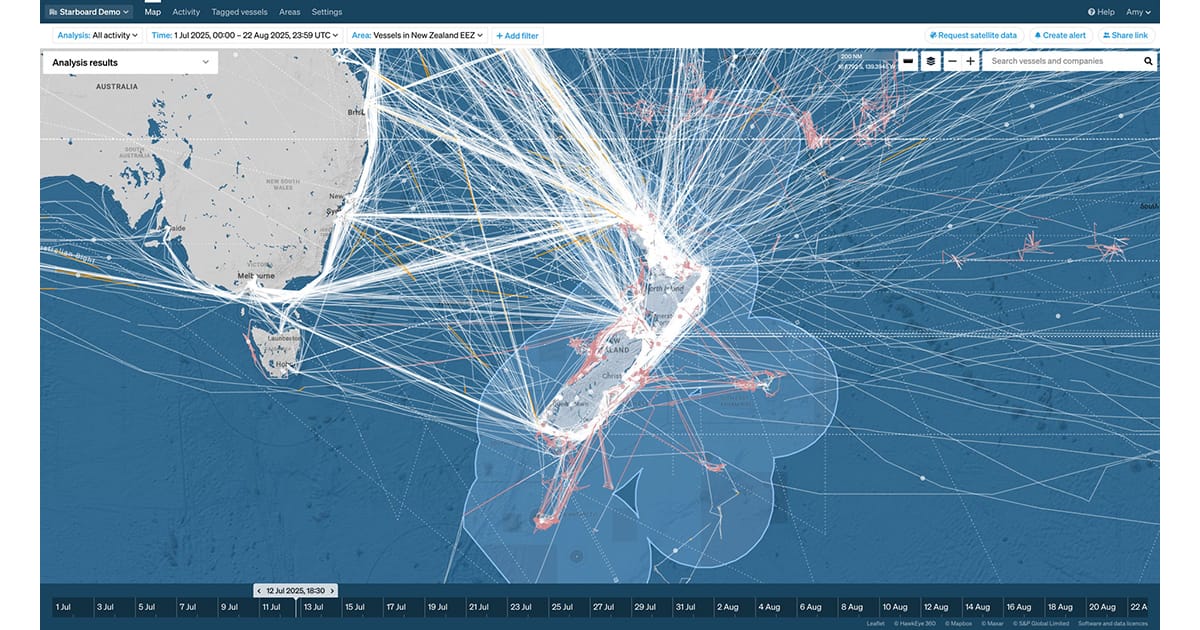The image size is (1200, 630).
Task: Open the Time range filter dropdown
Action: coord(245,35)
